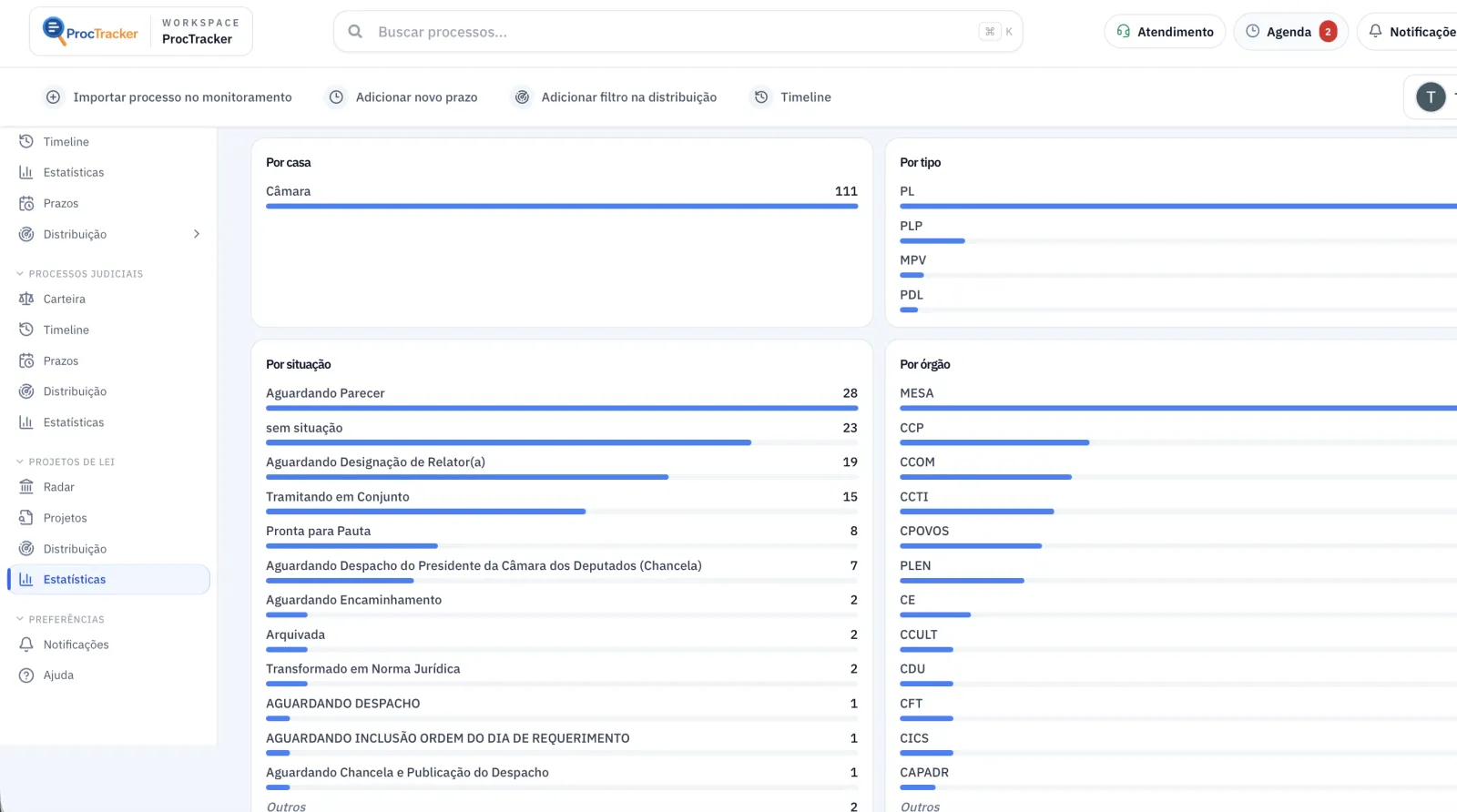Select the active Estatísticas menu item
Image resolution: width=1457 pixels, height=812 pixels.
pos(109,580)
